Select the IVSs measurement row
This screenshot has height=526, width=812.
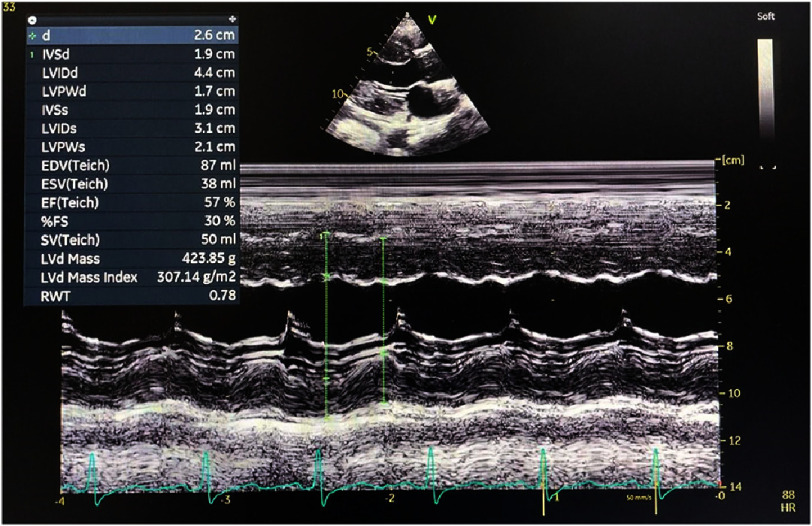pyautogui.click(x=133, y=110)
